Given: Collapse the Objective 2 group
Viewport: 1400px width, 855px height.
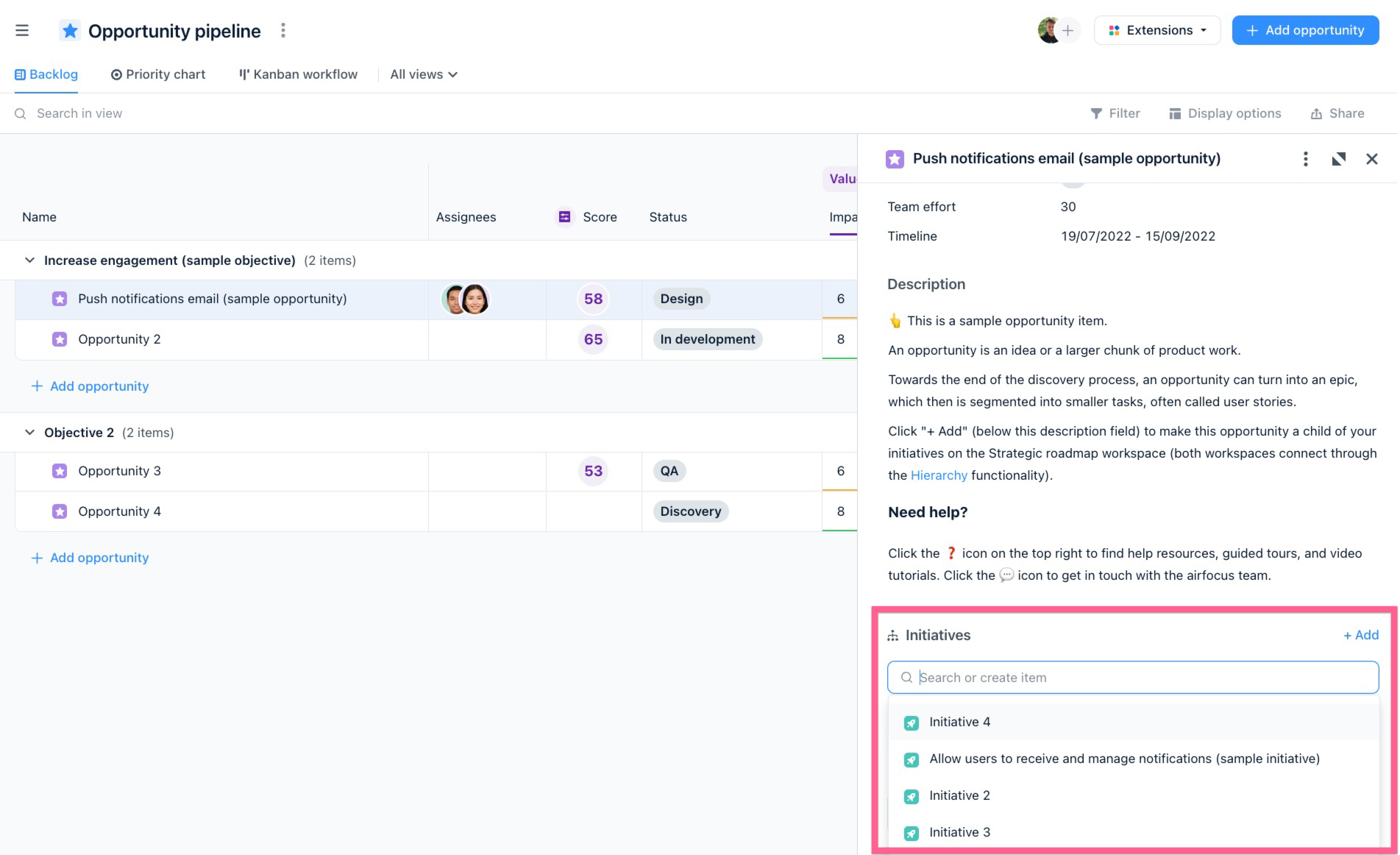Looking at the screenshot, I should tap(29, 433).
